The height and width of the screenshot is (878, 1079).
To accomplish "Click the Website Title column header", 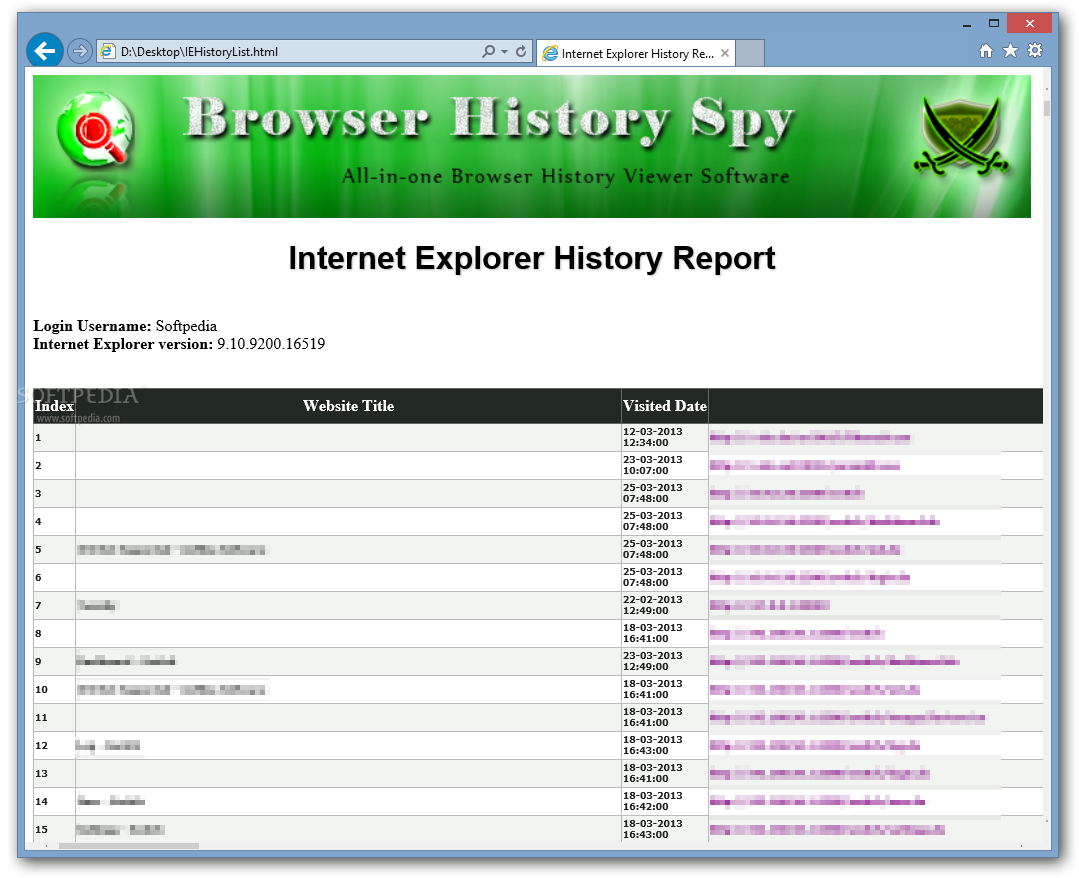I will click(348, 406).
